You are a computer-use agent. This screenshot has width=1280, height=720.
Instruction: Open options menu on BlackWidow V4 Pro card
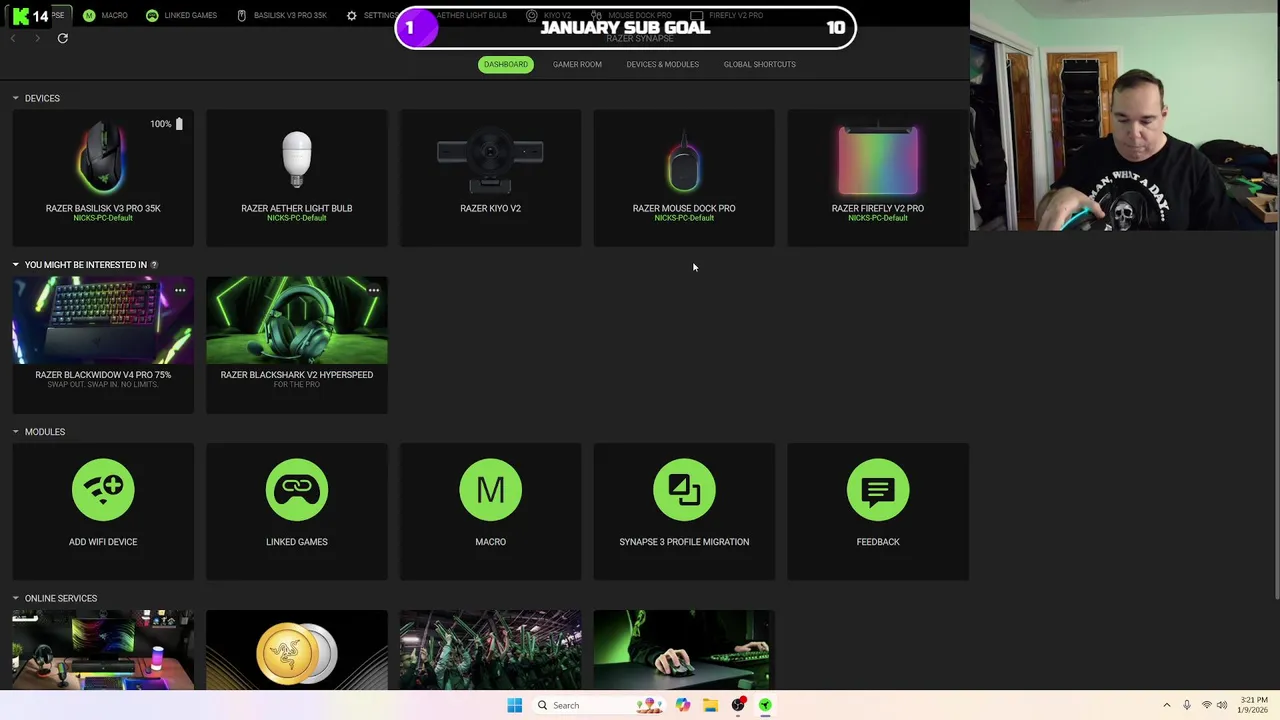180,291
